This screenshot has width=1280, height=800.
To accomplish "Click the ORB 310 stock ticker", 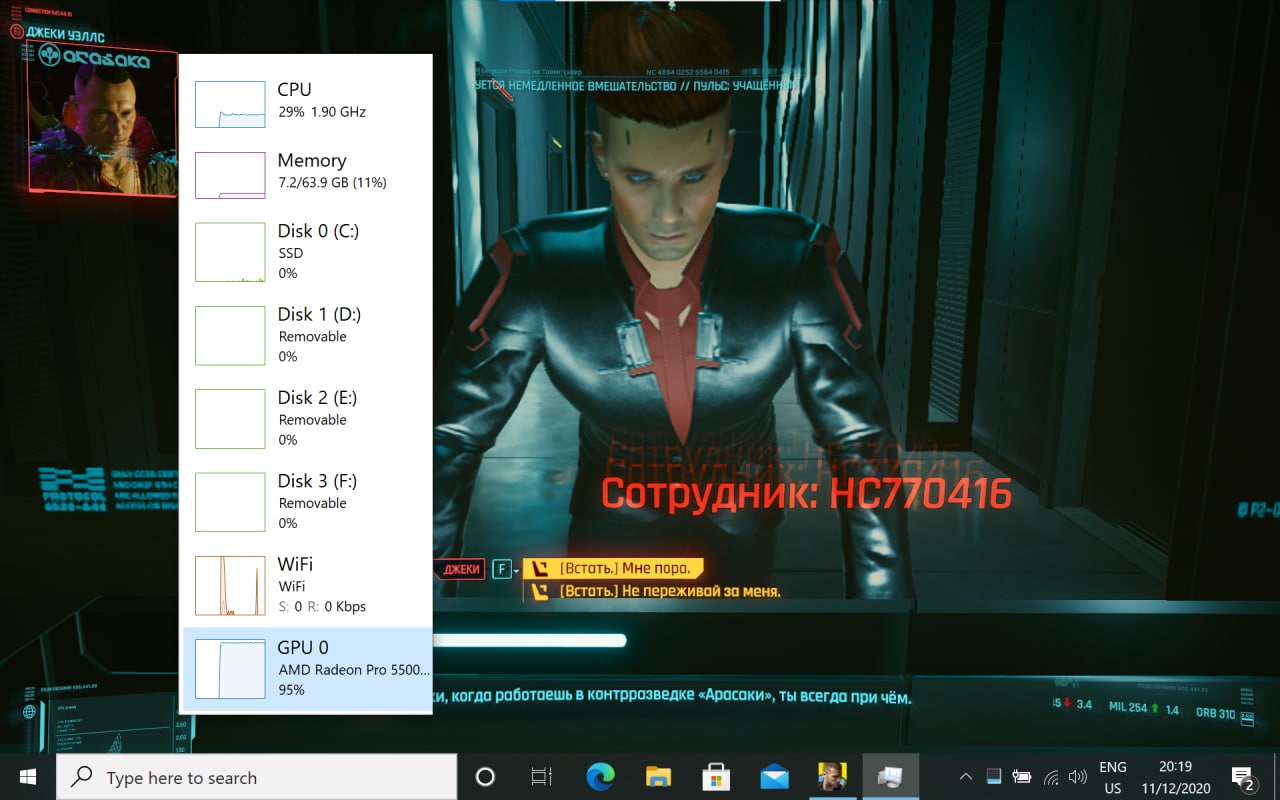I will pos(1215,713).
